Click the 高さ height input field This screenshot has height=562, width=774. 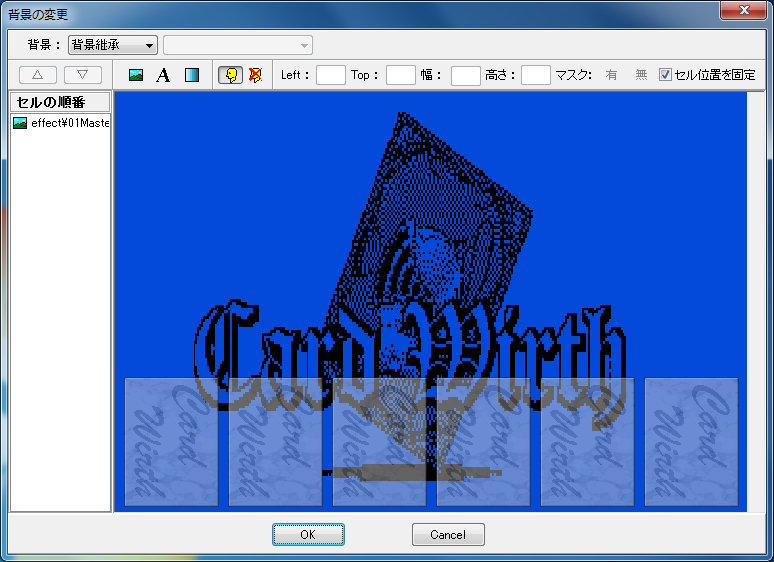[536, 75]
